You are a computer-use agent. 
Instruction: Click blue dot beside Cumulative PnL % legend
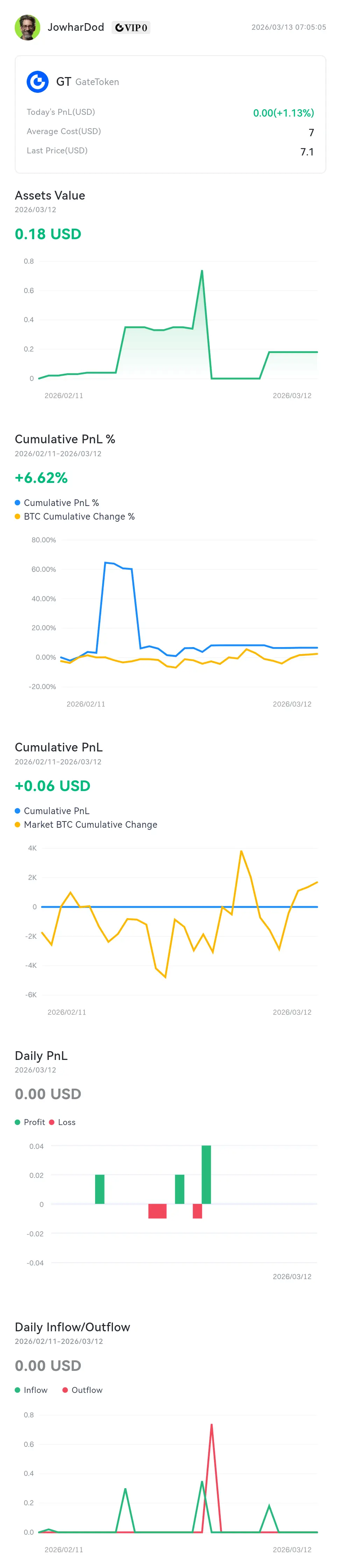[17, 503]
